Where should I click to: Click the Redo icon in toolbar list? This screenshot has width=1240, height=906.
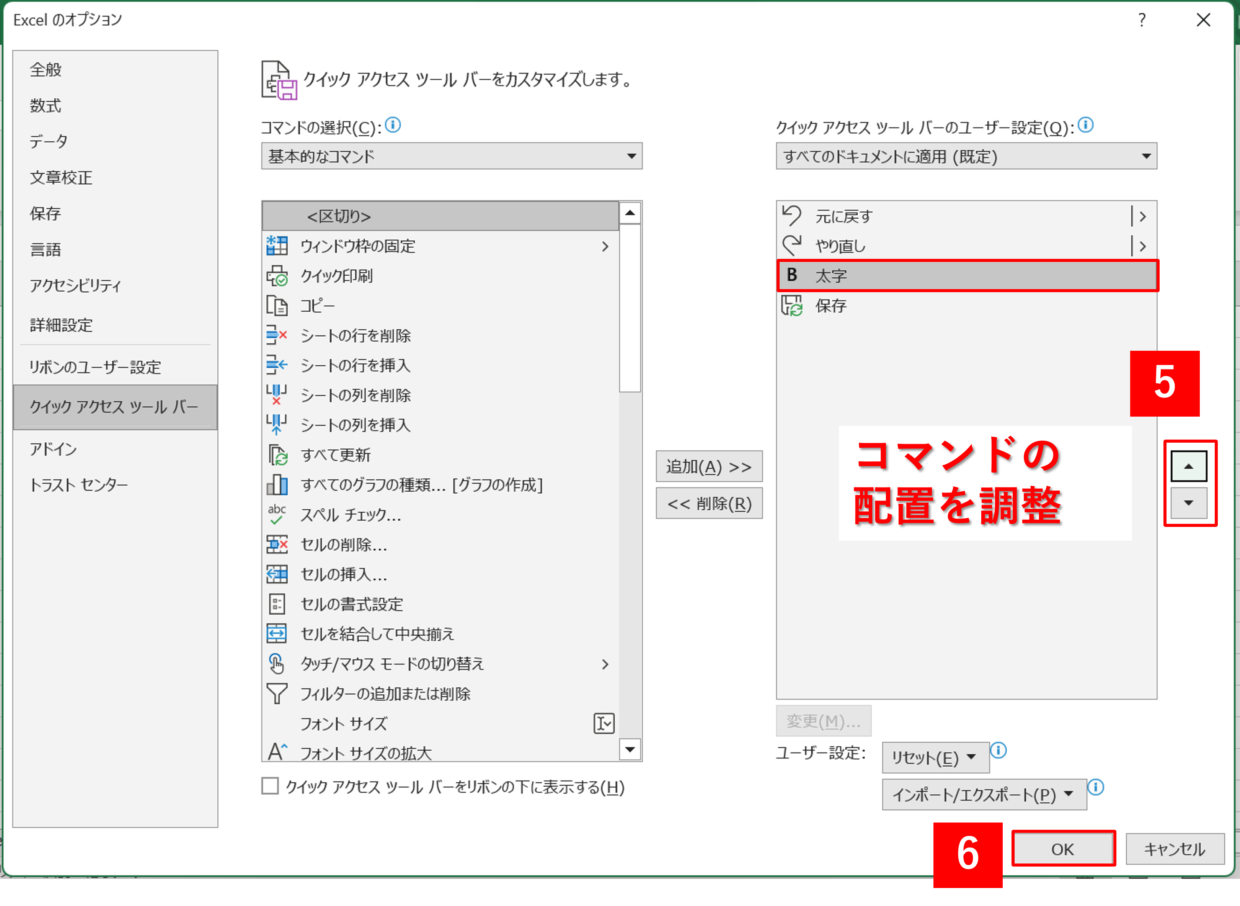coord(792,245)
